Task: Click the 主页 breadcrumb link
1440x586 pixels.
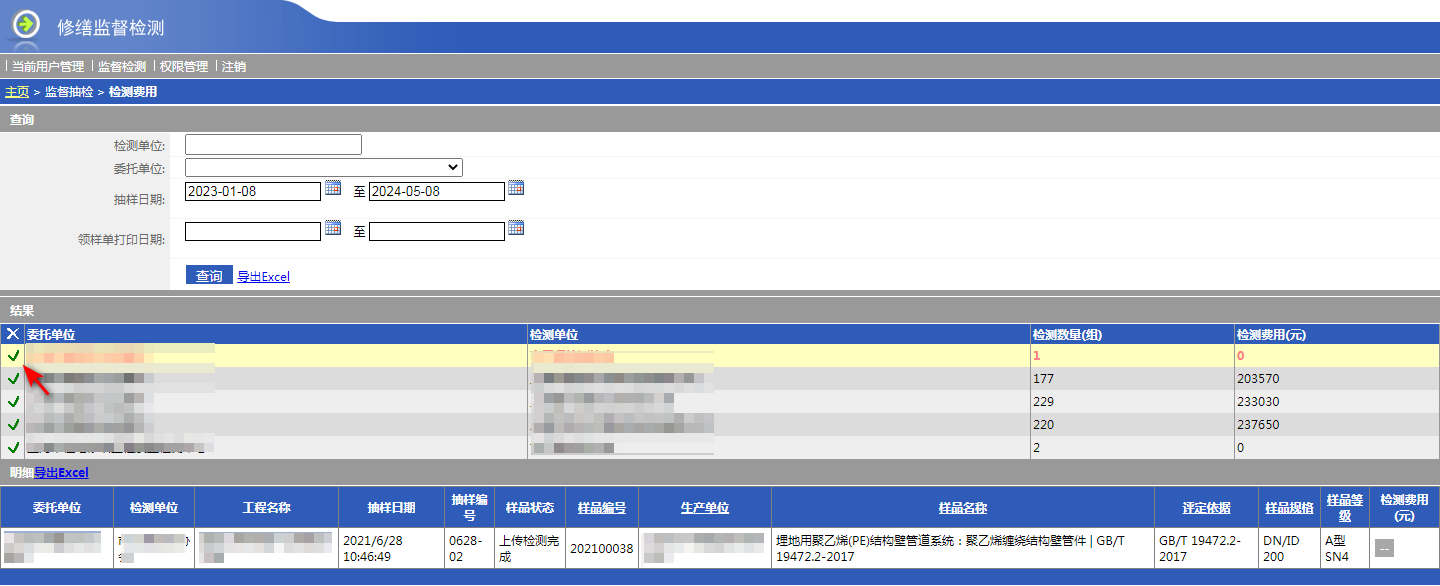Action: point(17,92)
